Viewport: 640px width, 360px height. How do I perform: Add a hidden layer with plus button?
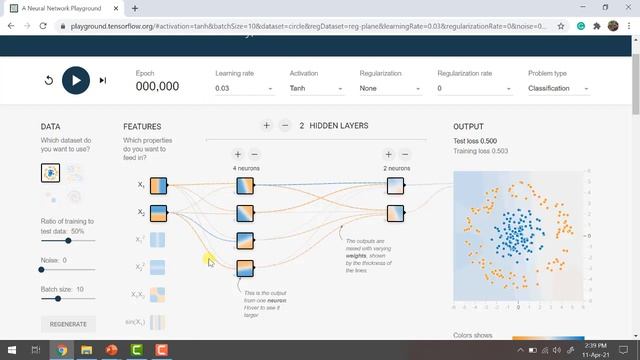[x=267, y=126]
